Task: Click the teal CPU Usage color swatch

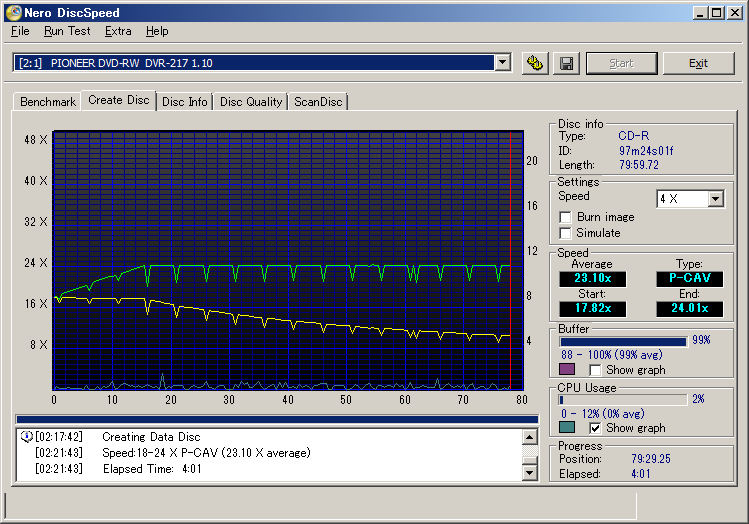Action: (x=567, y=428)
